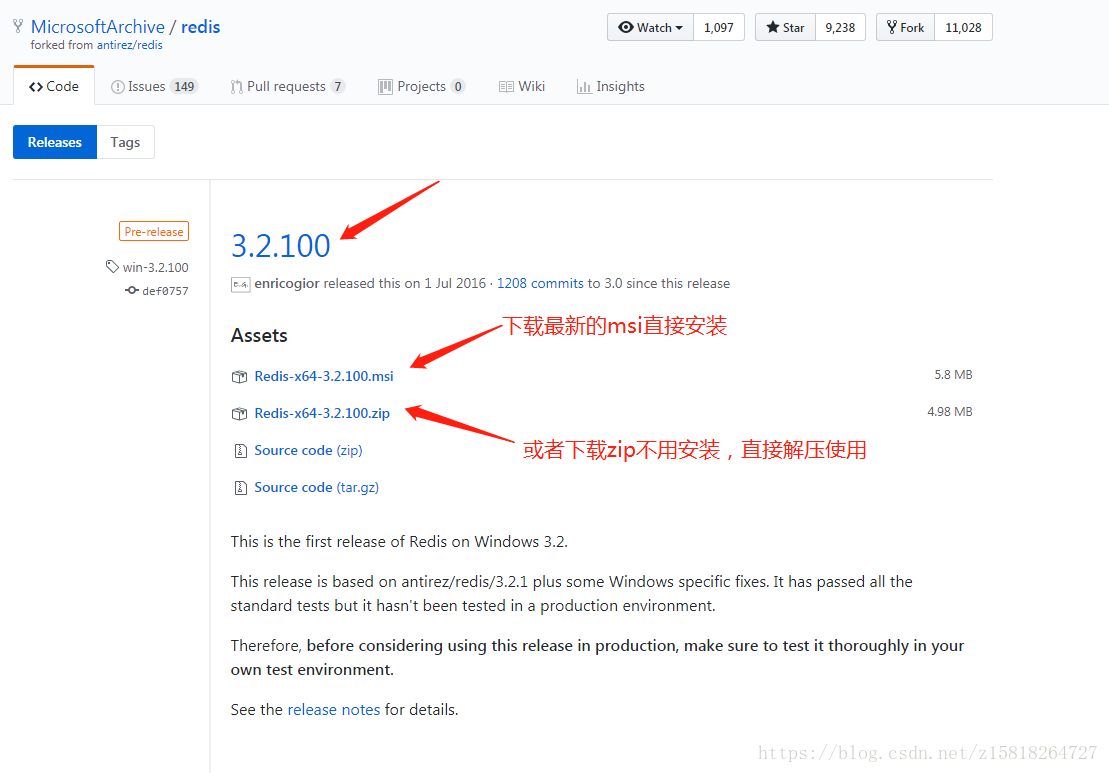Download Source code (tar.gz)
This screenshot has height=773, width=1109.
coord(317,487)
